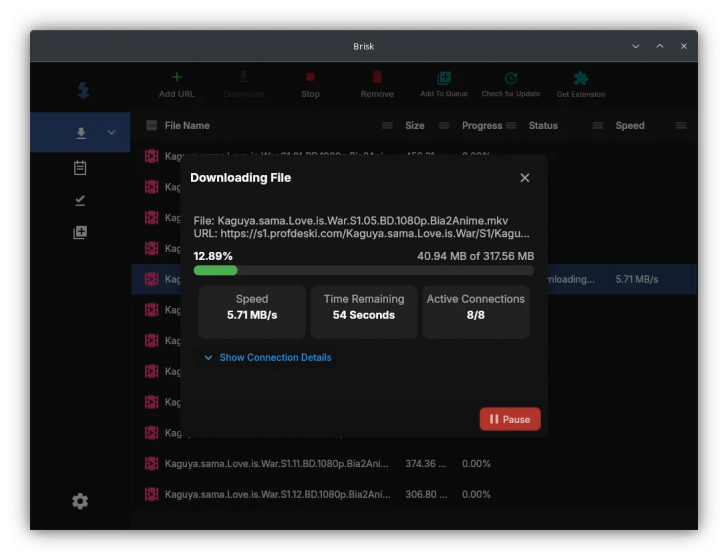The width and height of the screenshot is (728, 560).
Task: Click the 5.71 MB/s speed cell in list
Action: pos(637,279)
